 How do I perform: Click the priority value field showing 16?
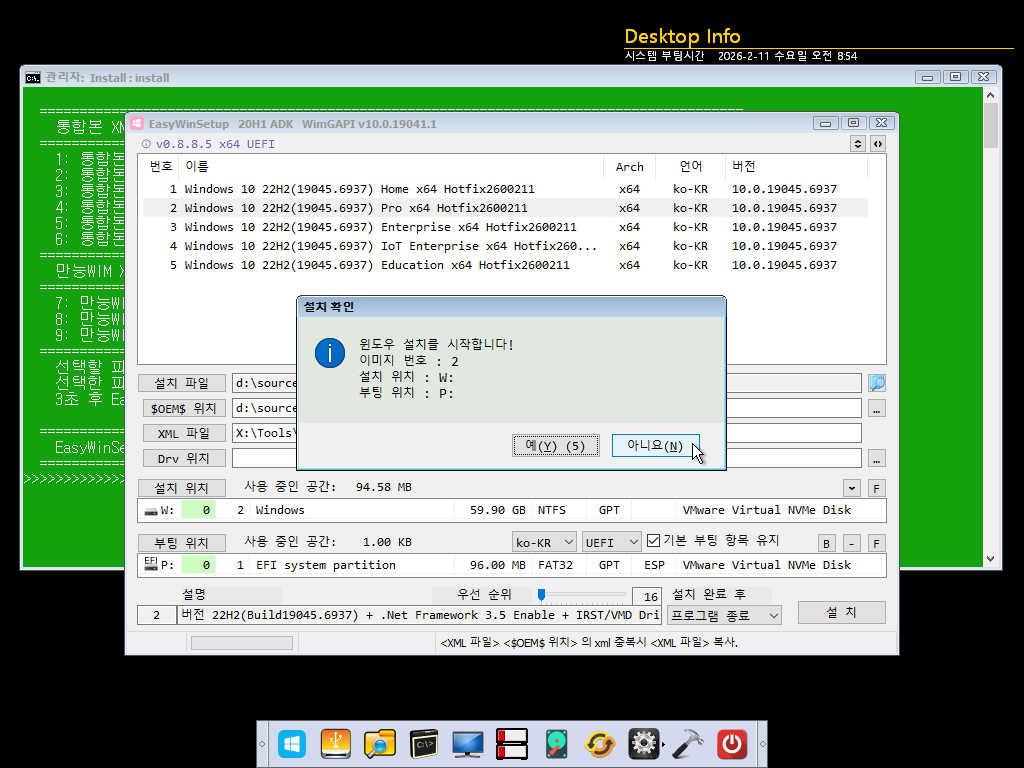(x=647, y=596)
